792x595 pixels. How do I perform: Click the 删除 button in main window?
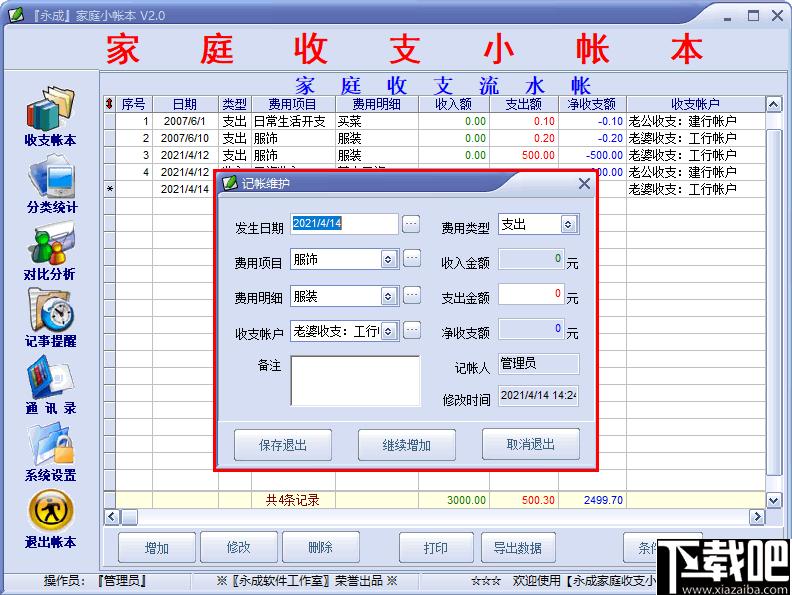click(321, 547)
